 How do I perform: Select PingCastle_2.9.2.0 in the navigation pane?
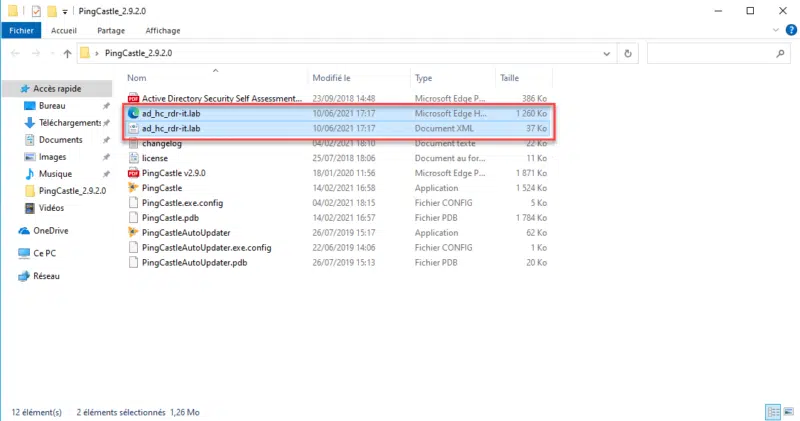tap(72, 191)
